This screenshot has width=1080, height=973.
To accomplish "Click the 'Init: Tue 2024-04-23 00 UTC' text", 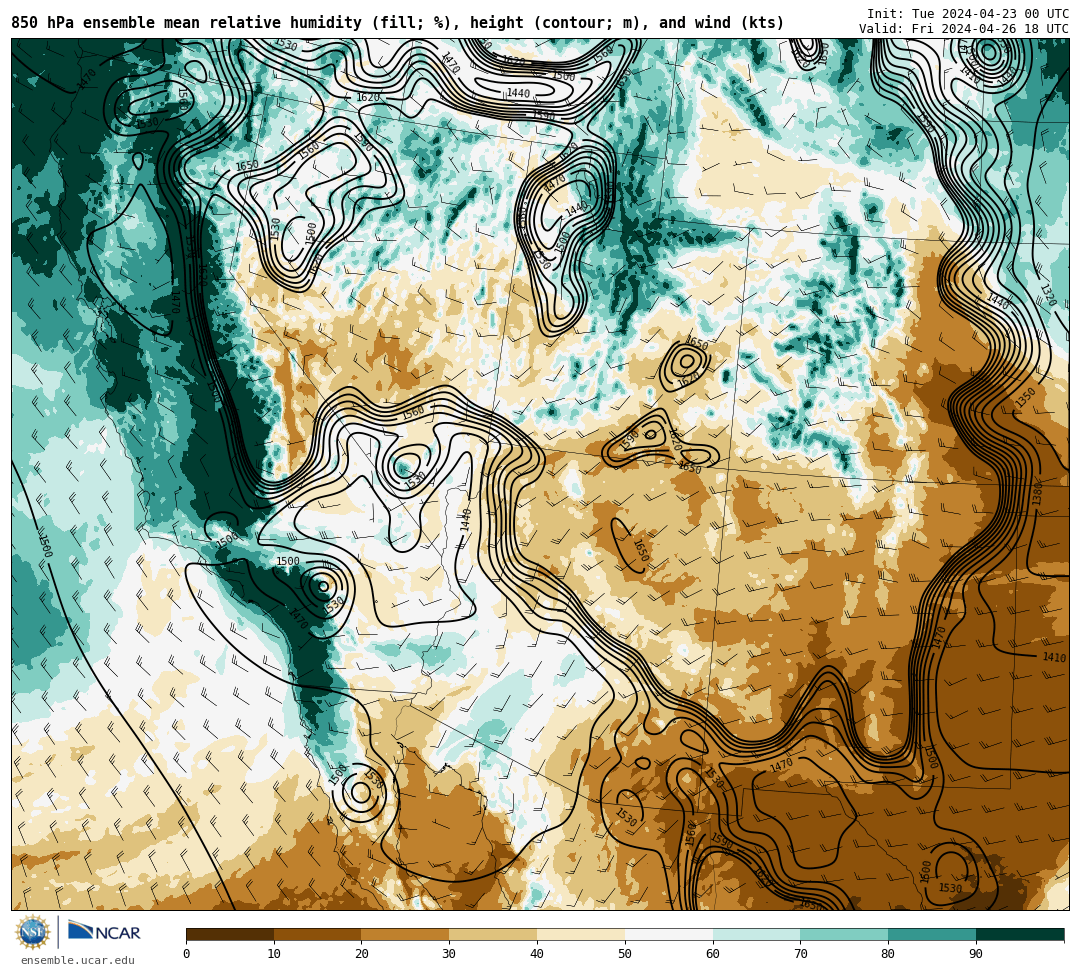I will pos(968,14).
